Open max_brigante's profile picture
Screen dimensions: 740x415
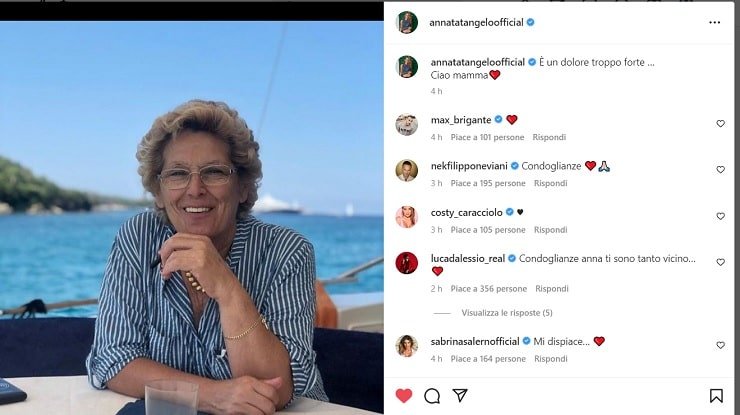click(x=407, y=125)
